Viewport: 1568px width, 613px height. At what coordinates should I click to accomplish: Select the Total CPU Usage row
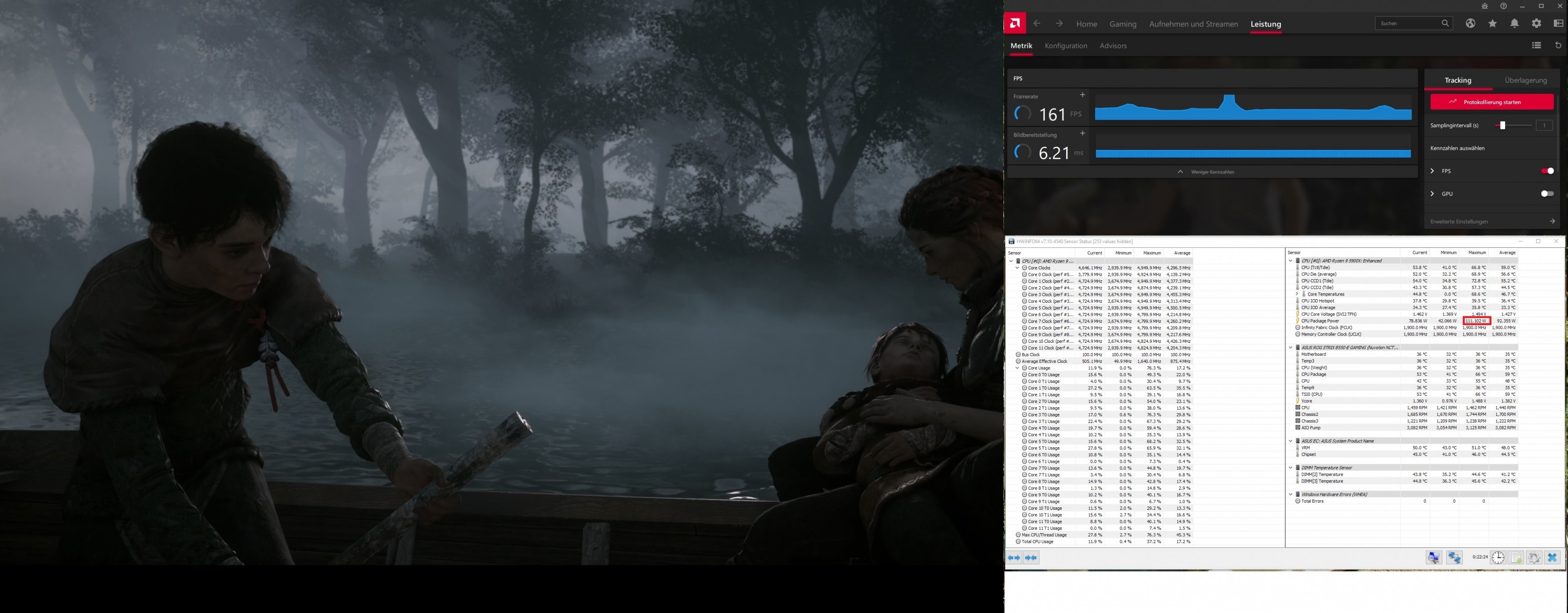1099,541
